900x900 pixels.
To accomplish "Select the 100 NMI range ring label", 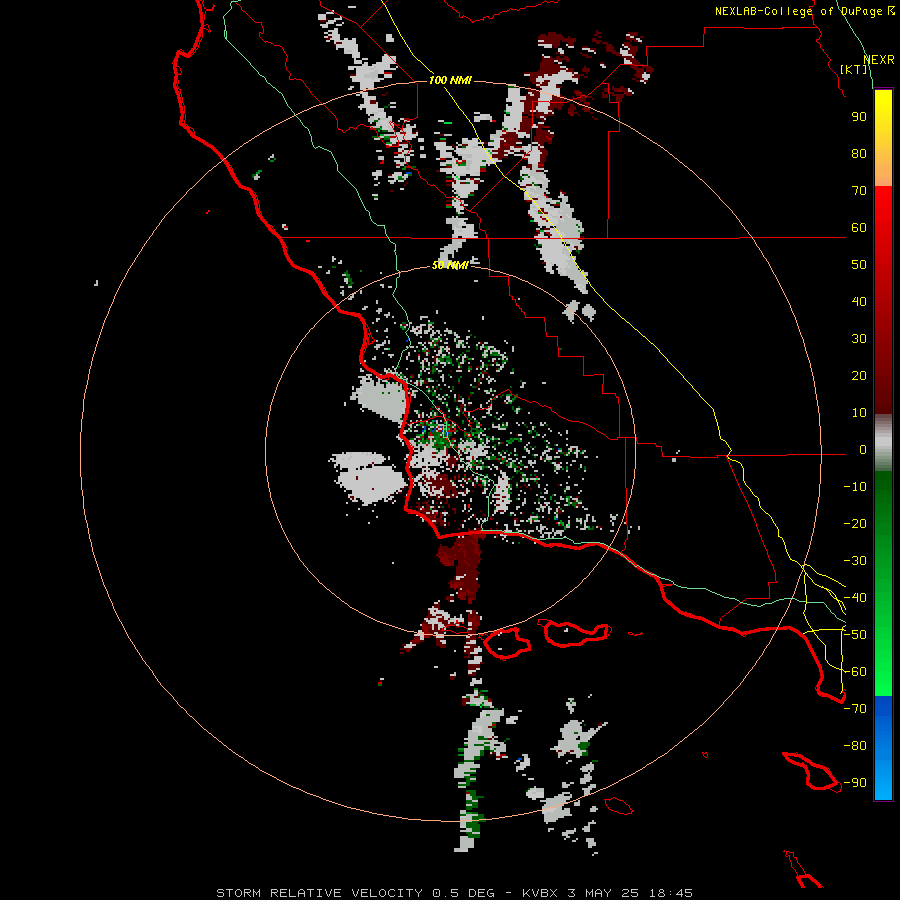I will 450,80.
